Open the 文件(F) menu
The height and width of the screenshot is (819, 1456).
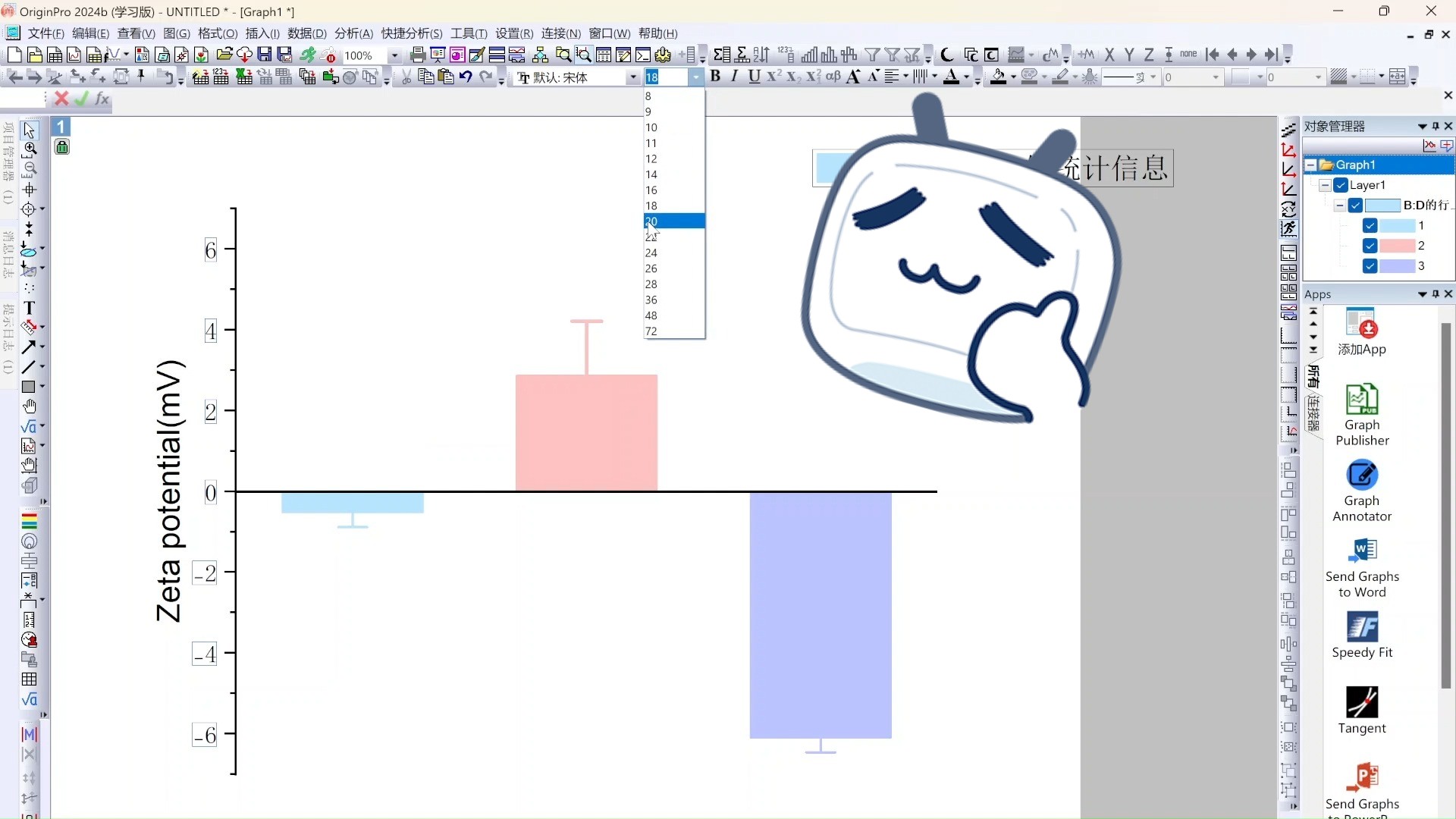tap(45, 33)
